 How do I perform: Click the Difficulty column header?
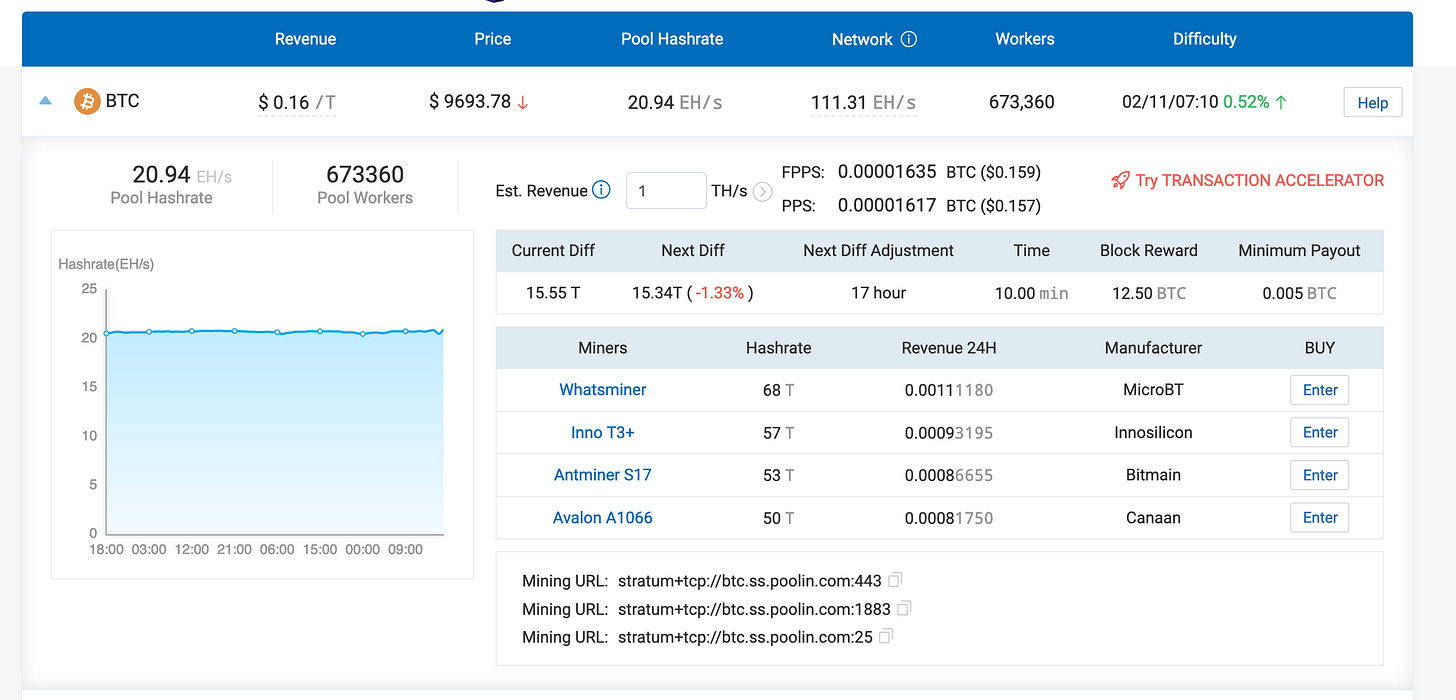(x=1205, y=39)
